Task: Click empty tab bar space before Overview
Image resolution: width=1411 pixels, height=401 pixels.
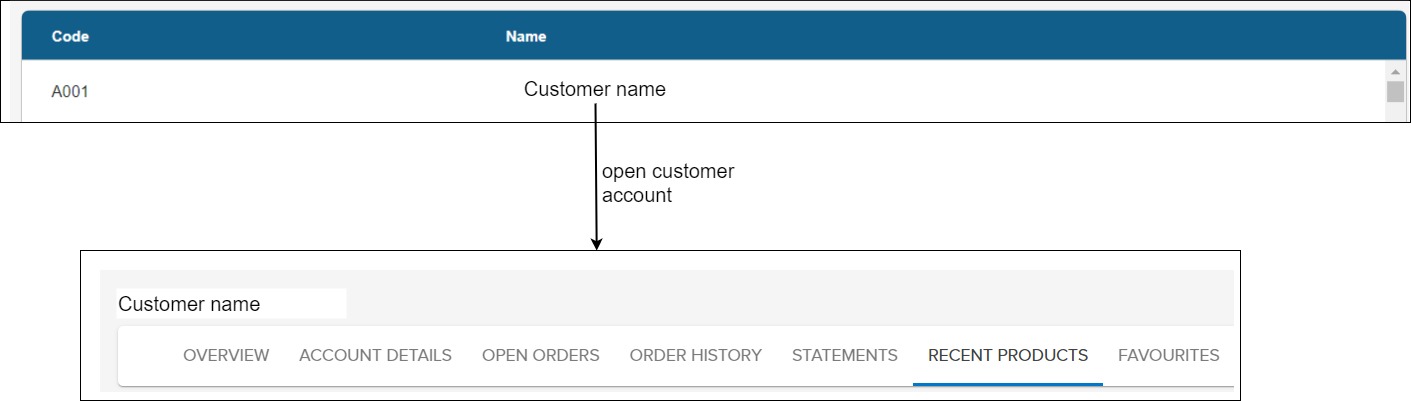Action: coord(150,355)
